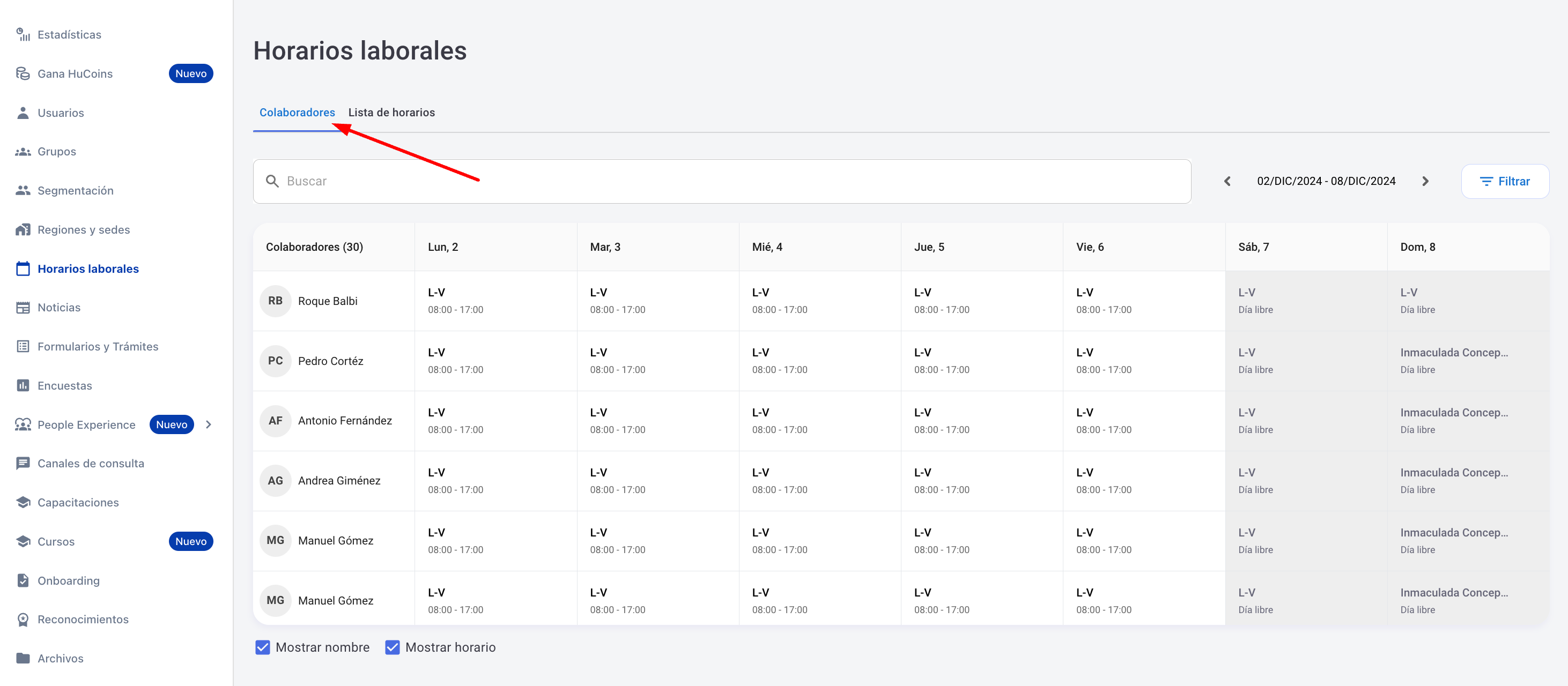Click the Nuevo badge next to People Experience
The height and width of the screenshot is (686, 1568).
[171, 424]
